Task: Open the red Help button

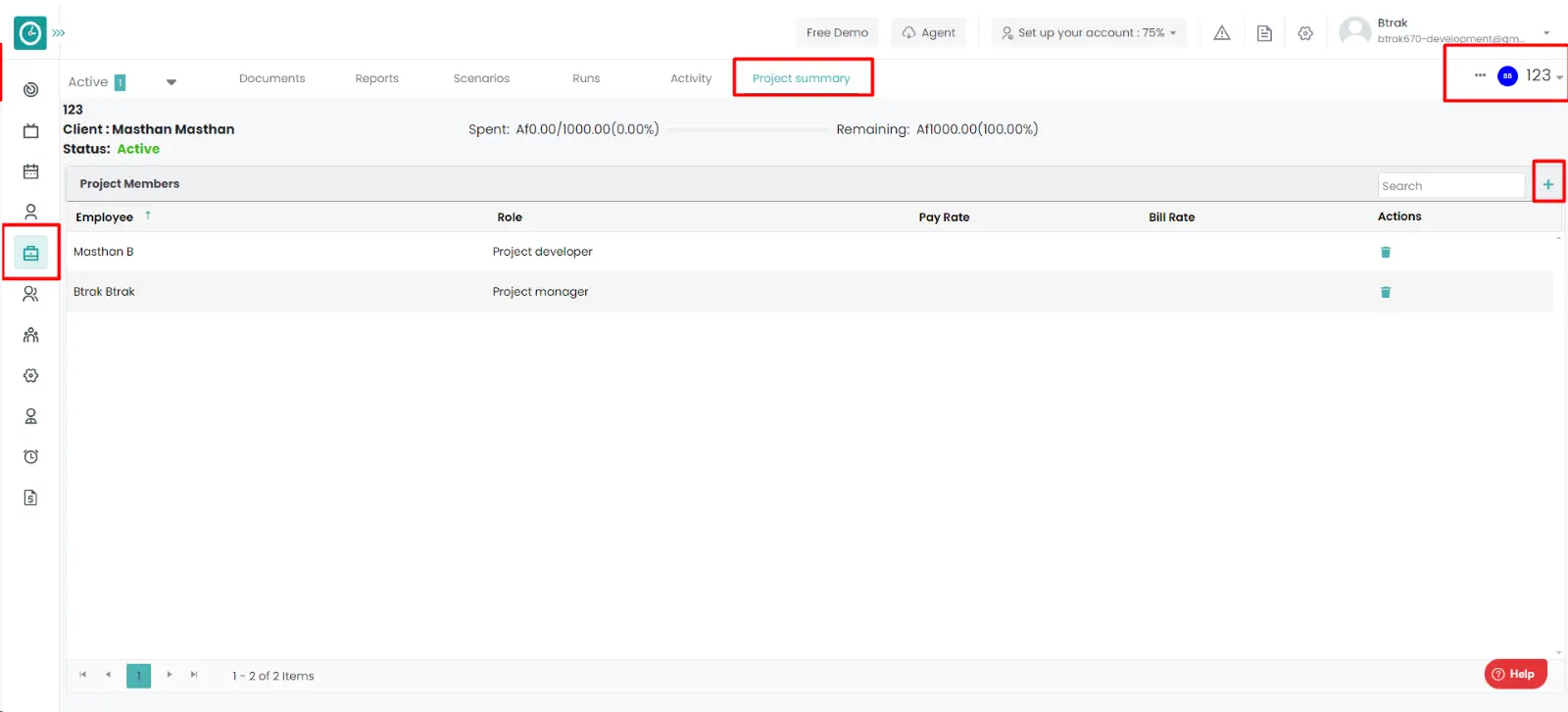Action: 1515,674
